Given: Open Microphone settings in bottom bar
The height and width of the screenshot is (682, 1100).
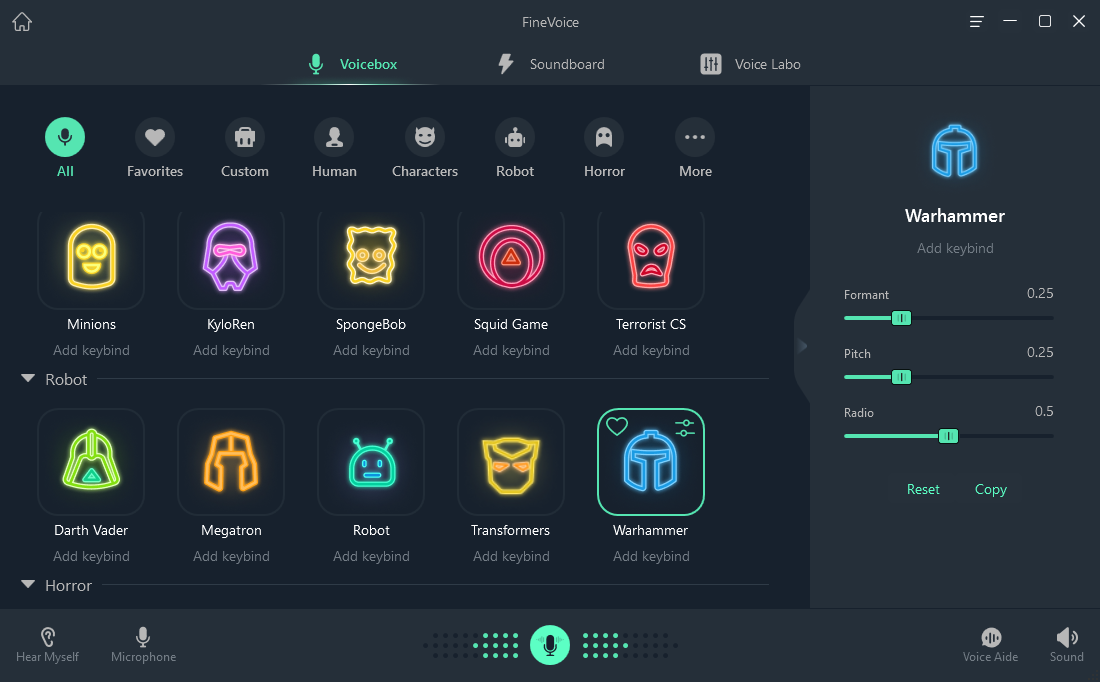Looking at the screenshot, I should coord(143,645).
